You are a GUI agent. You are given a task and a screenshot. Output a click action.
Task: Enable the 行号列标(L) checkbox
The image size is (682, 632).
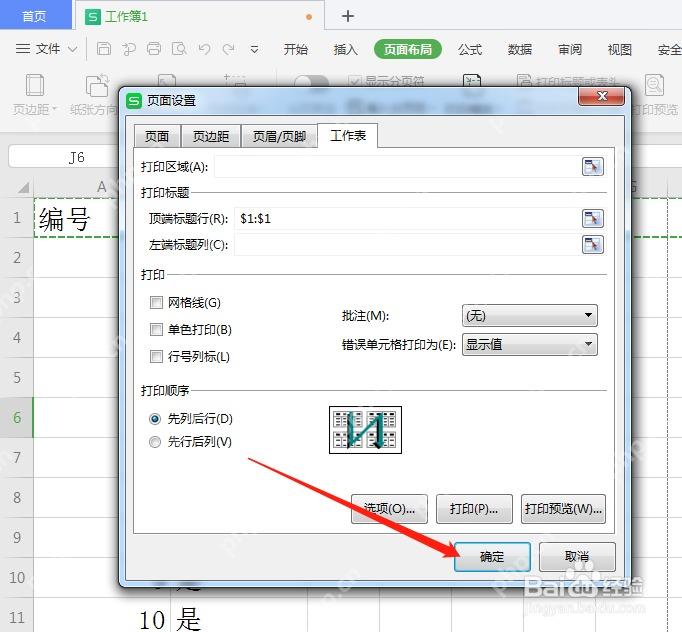coord(156,356)
